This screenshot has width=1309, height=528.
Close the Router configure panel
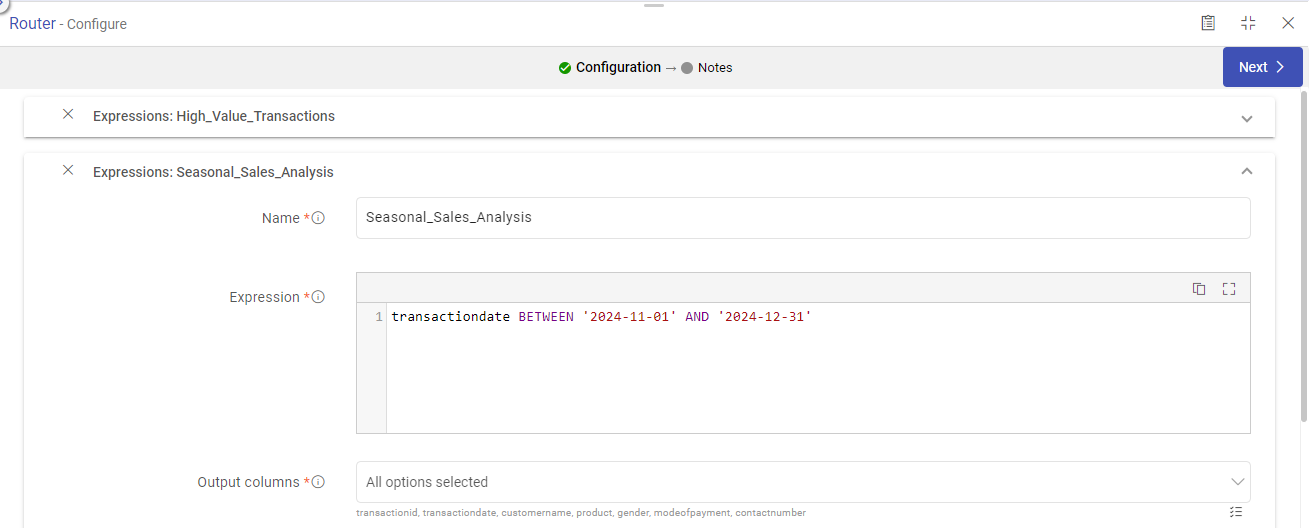(x=1288, y=23)
